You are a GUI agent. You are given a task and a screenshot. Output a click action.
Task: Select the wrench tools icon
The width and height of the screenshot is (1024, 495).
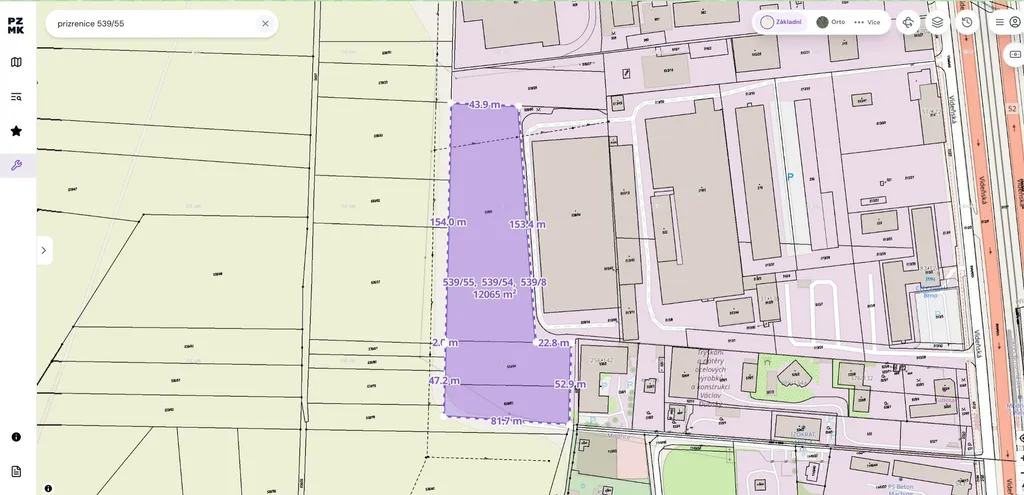[16, 165]
